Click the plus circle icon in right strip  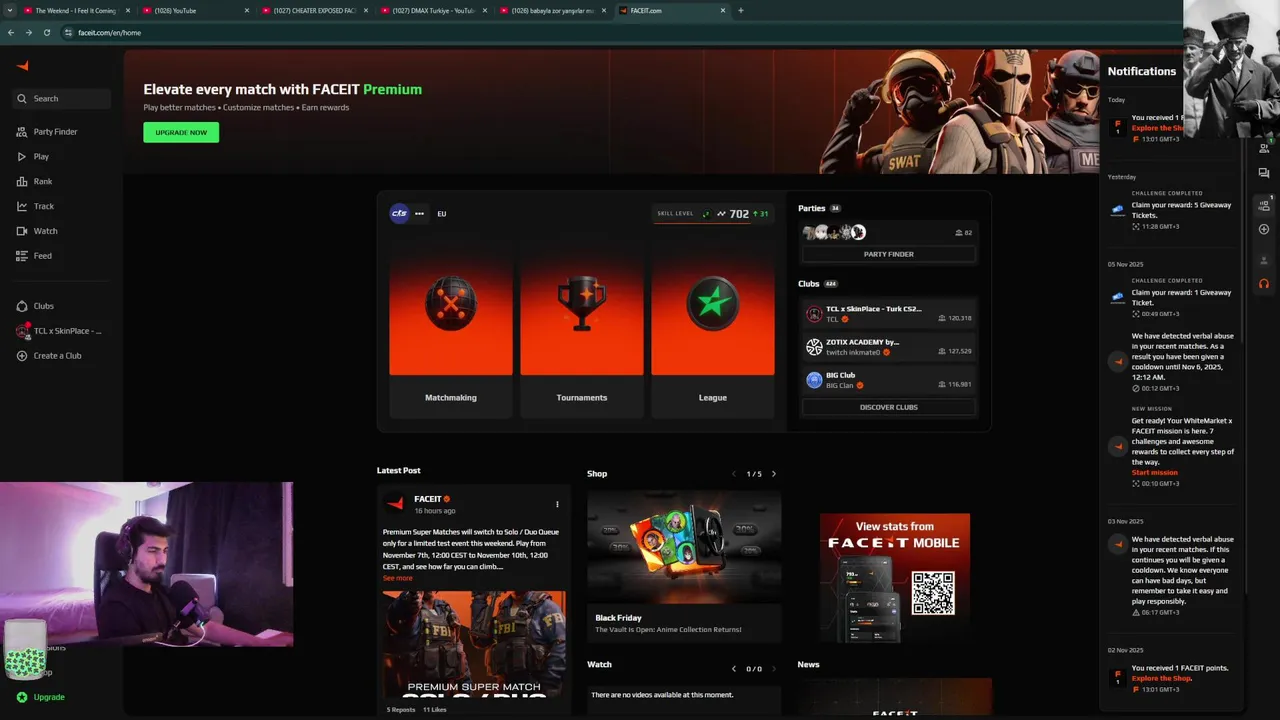pyautogui.click(x=1264, y=229)
